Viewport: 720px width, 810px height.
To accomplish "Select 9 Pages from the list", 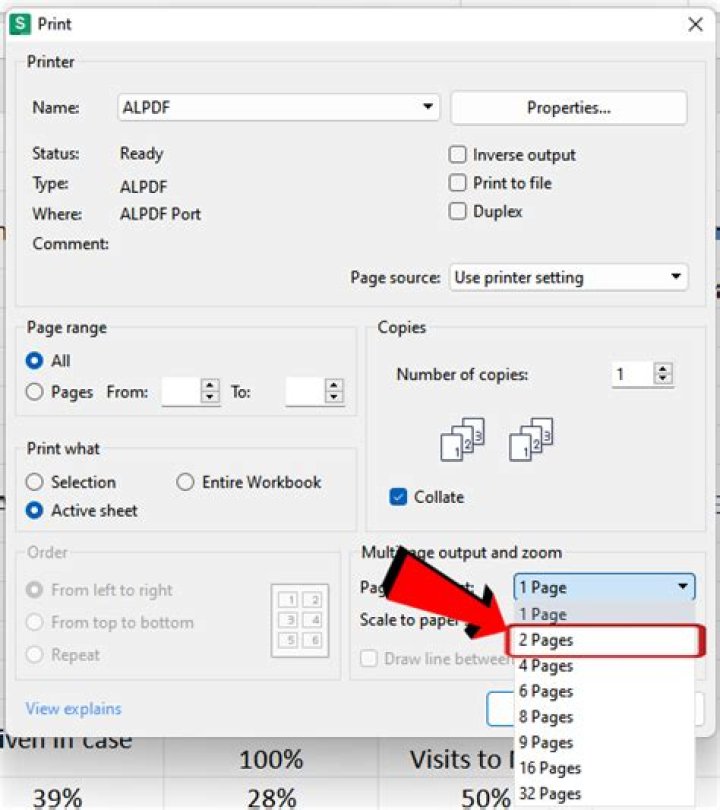I will pyautogui.click(x=604, y=742).
